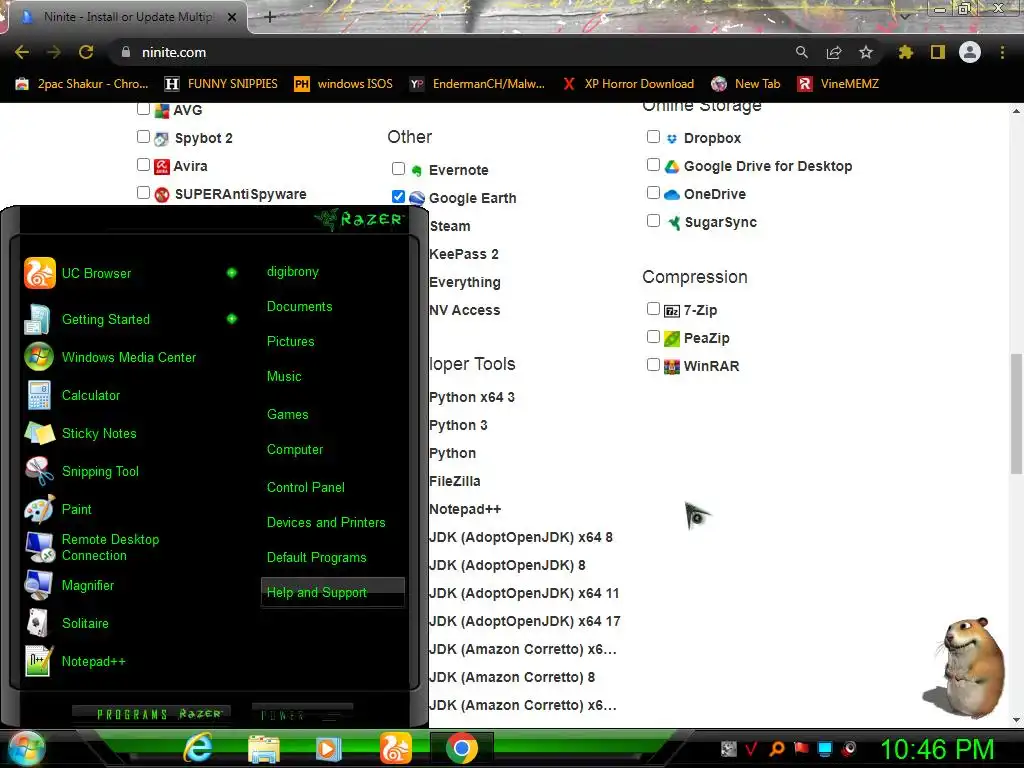
Task: Check the Spybot 2 checkbox
Action: click(144, 136)
